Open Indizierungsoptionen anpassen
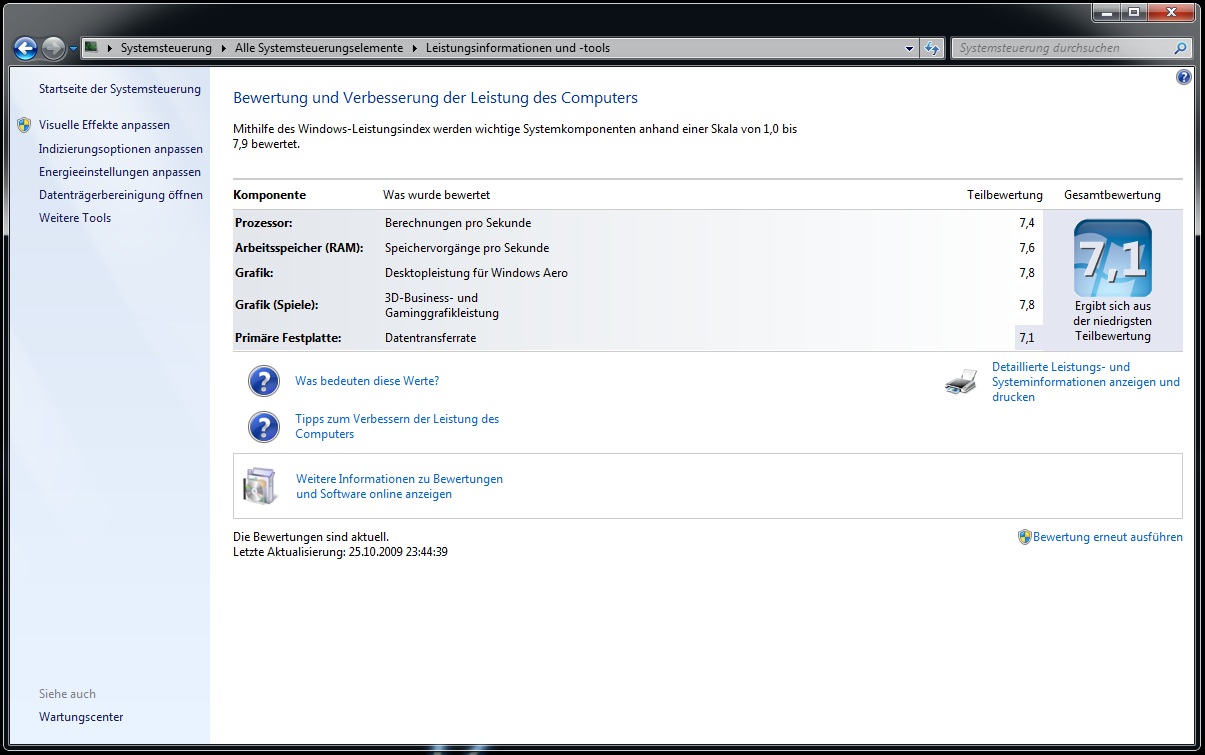Screen dimensions: 1205x755 coord(121,149)
